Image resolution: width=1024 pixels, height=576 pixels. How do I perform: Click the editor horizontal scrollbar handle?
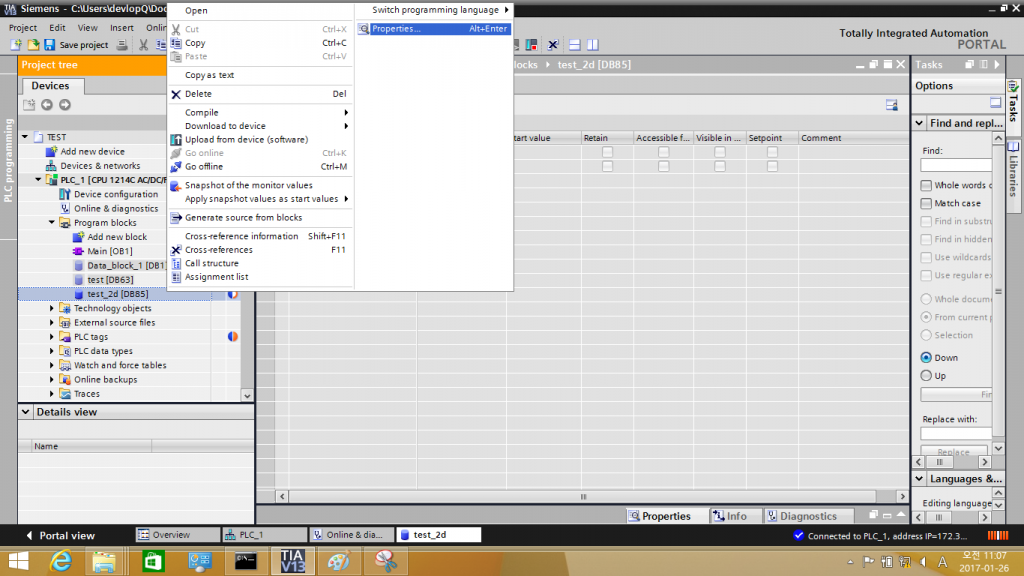[x=584, y=497]
